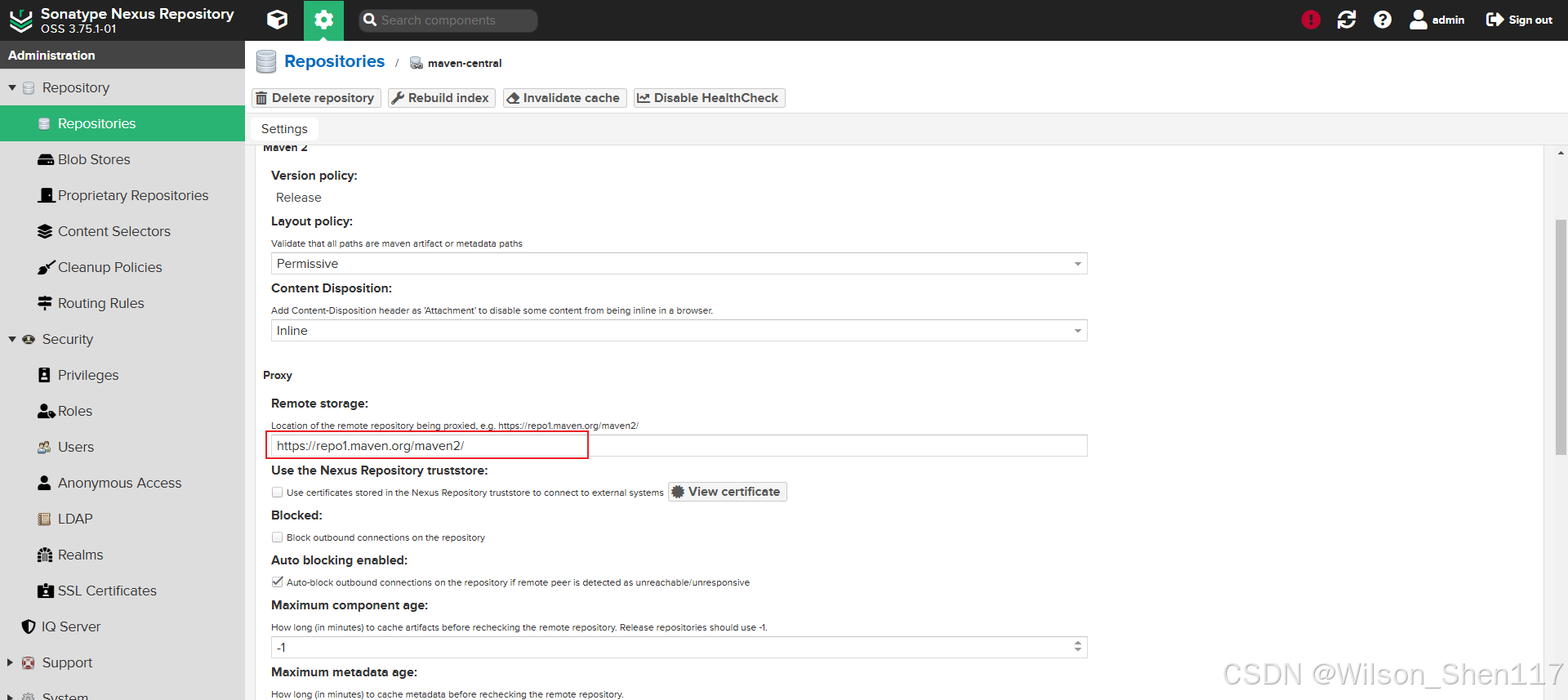This screenshot has width=1568, height=700.
Task: Click Maximum component age stepper arrows
Action: (1078, 647)
